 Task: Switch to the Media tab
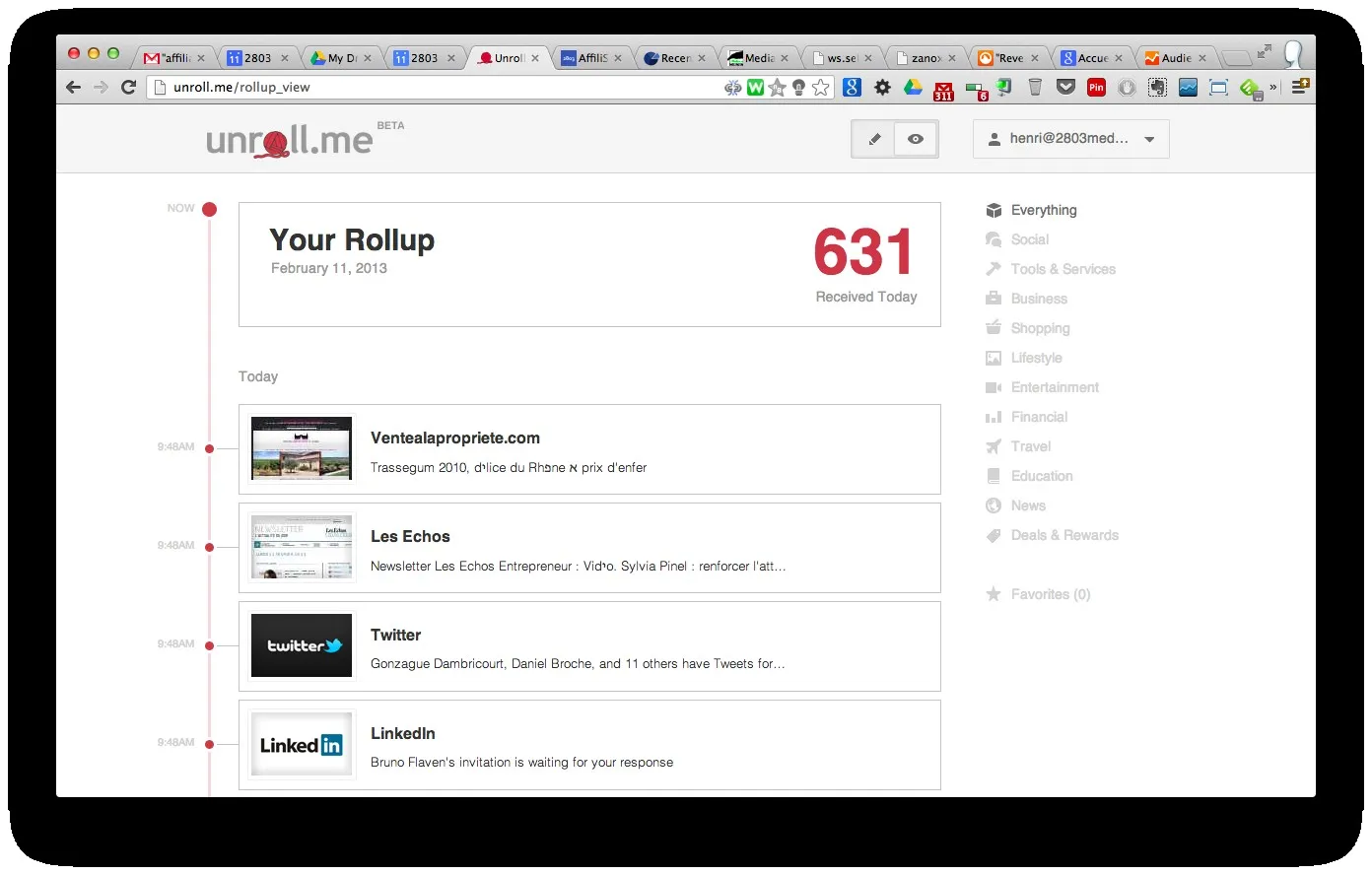click(758, 58)
